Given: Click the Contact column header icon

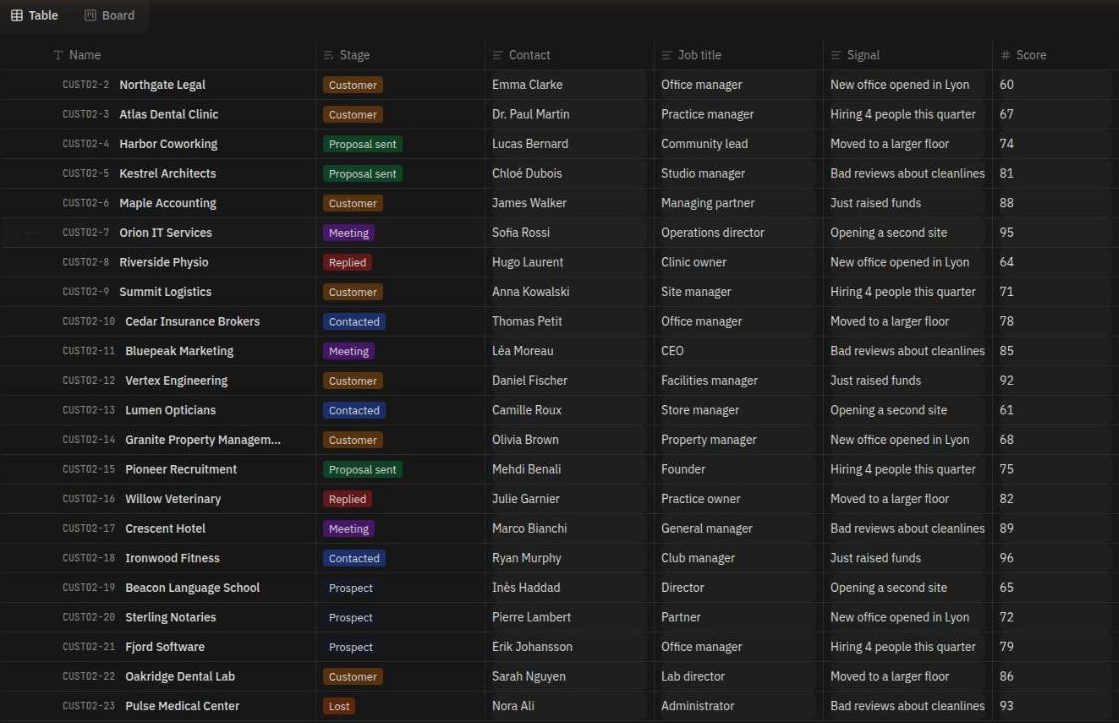Looking at the screenshot, I should pos(497,55).
